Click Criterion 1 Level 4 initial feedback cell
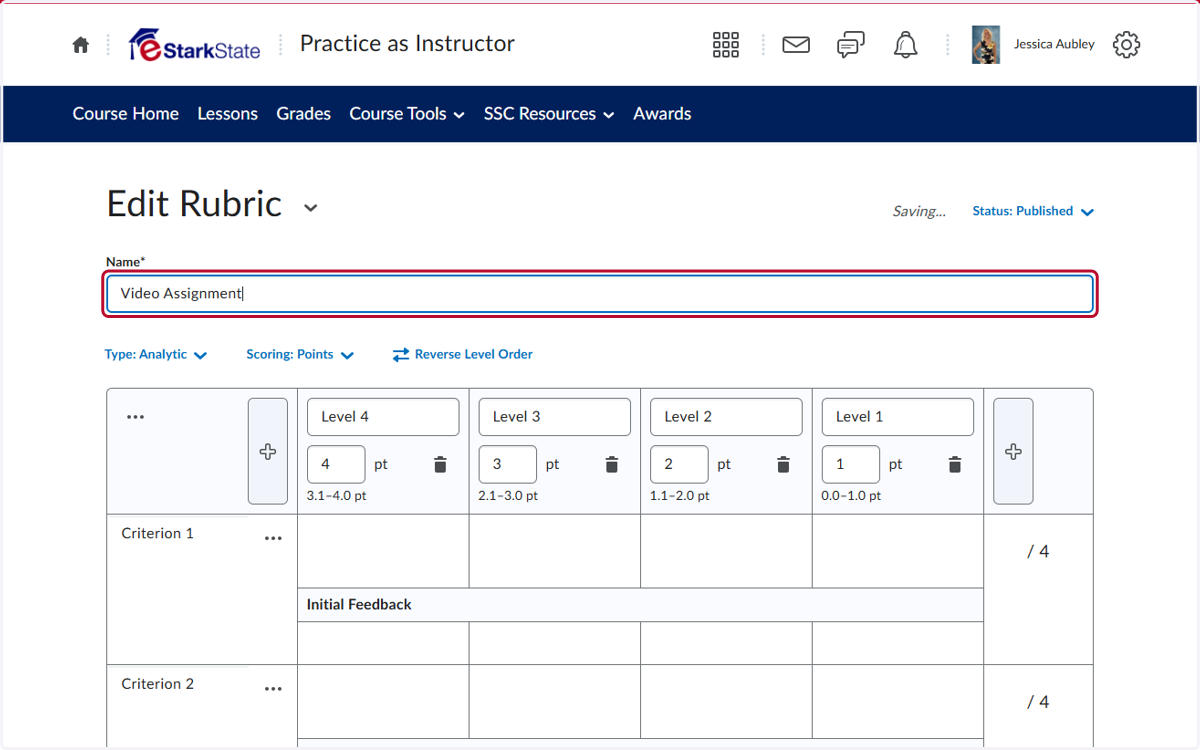 click(383, 643)
